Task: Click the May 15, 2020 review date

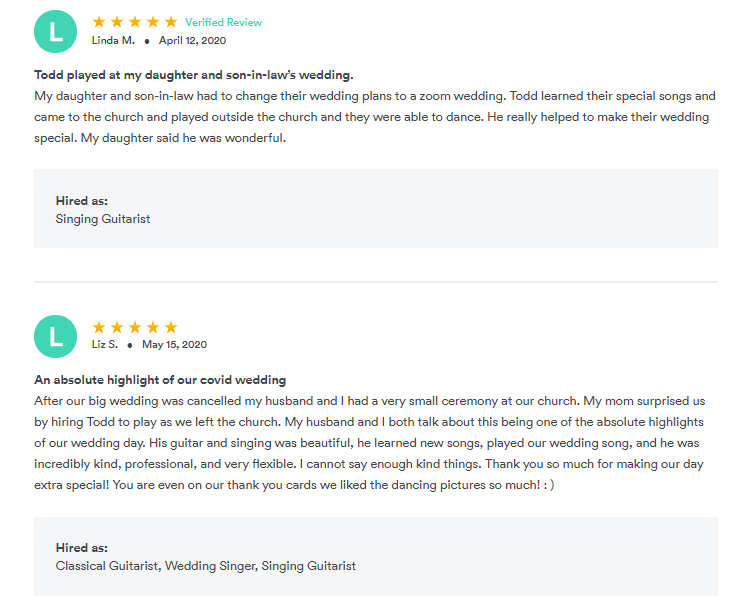Action: coord(174,345)
